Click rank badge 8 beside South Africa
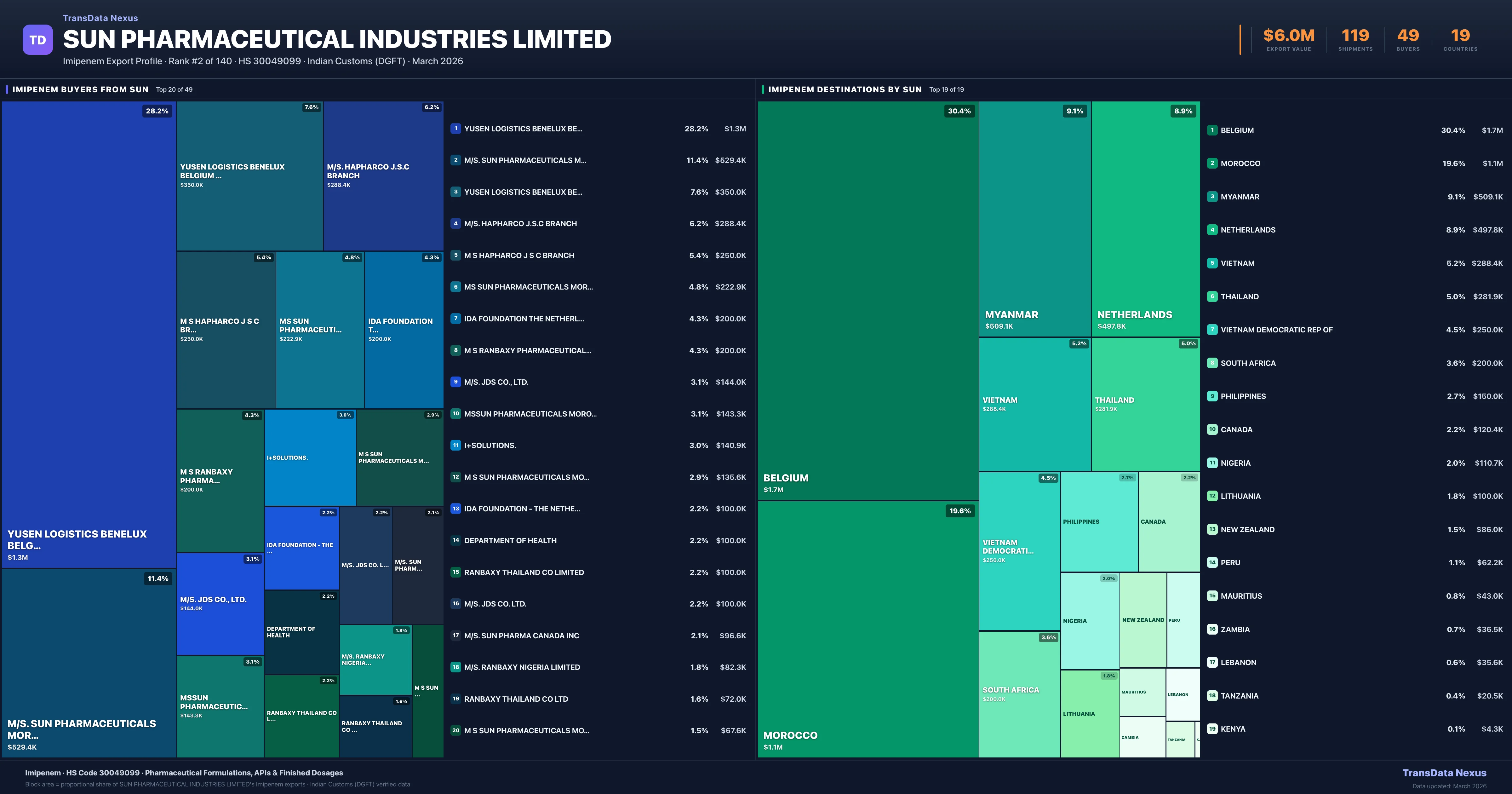Image resolution: width=1512 pixels, height=794 pixels. point(1212,363)
